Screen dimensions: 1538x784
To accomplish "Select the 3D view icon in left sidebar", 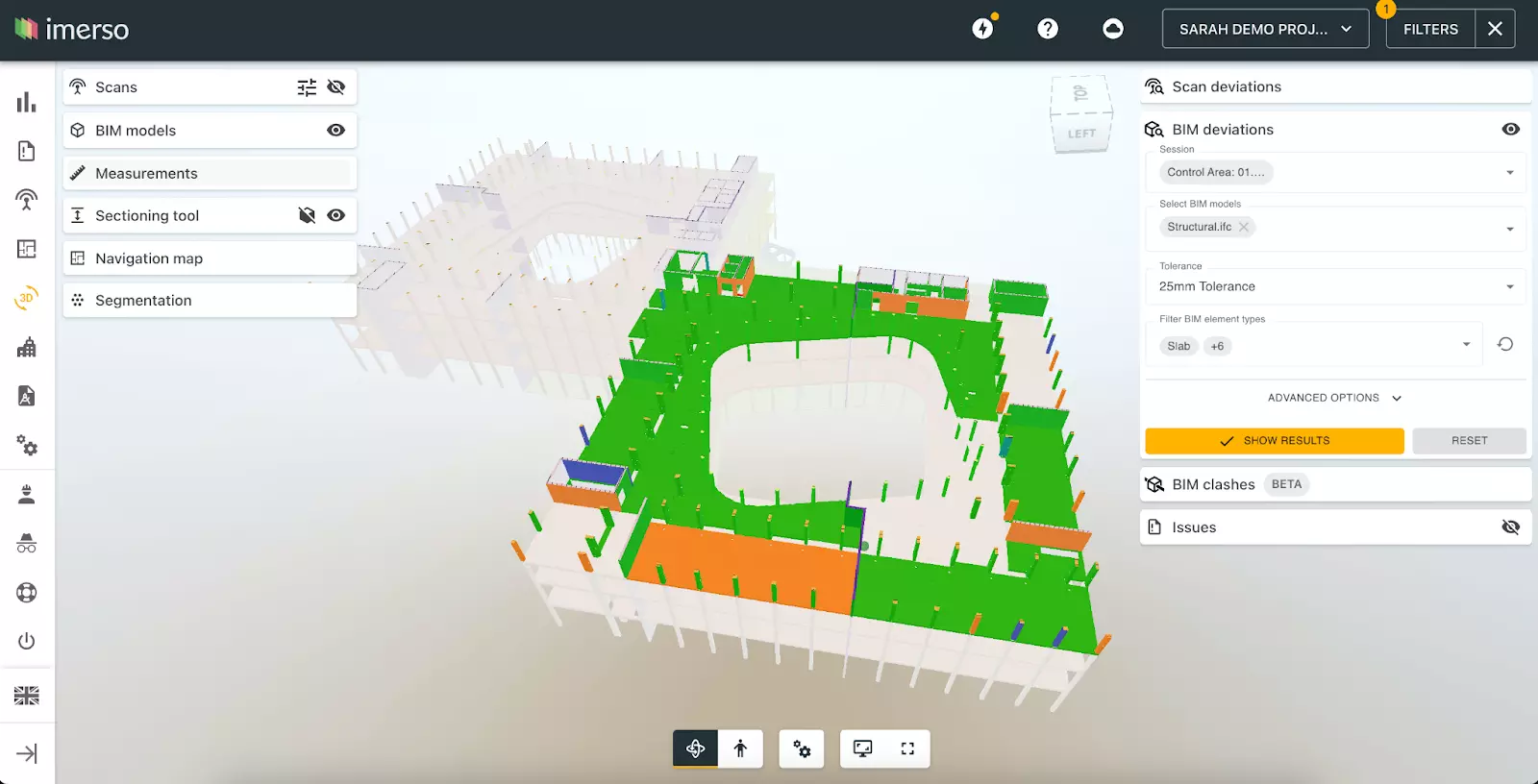I will (27, 298).
